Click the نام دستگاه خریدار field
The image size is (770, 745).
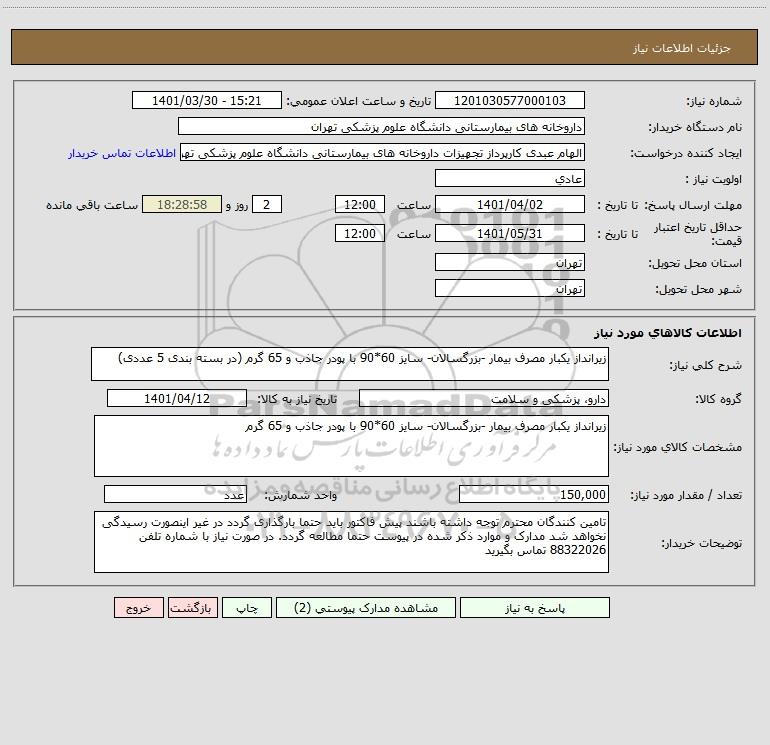pos(381,126)
